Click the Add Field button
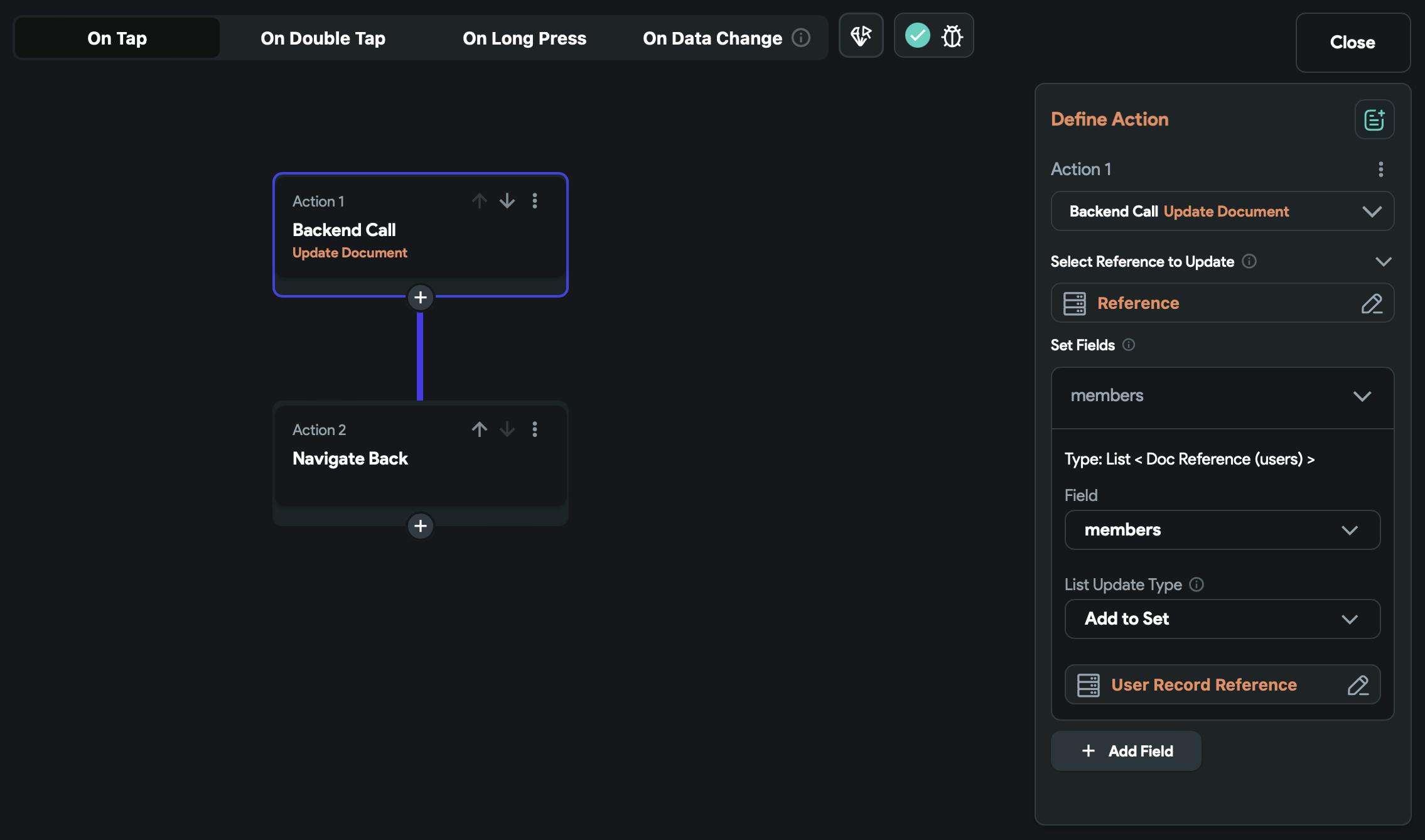This screenshot has height=840, width=1425. click(x=1126, y=751)
